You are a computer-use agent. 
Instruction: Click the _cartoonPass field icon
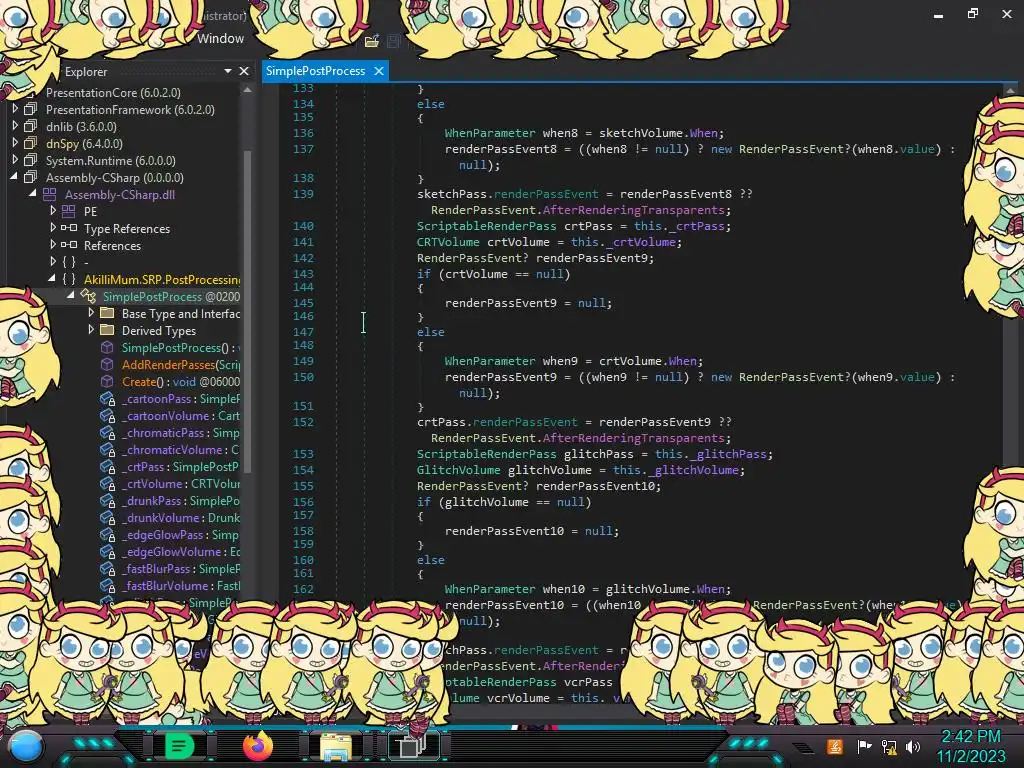(107, 398)
